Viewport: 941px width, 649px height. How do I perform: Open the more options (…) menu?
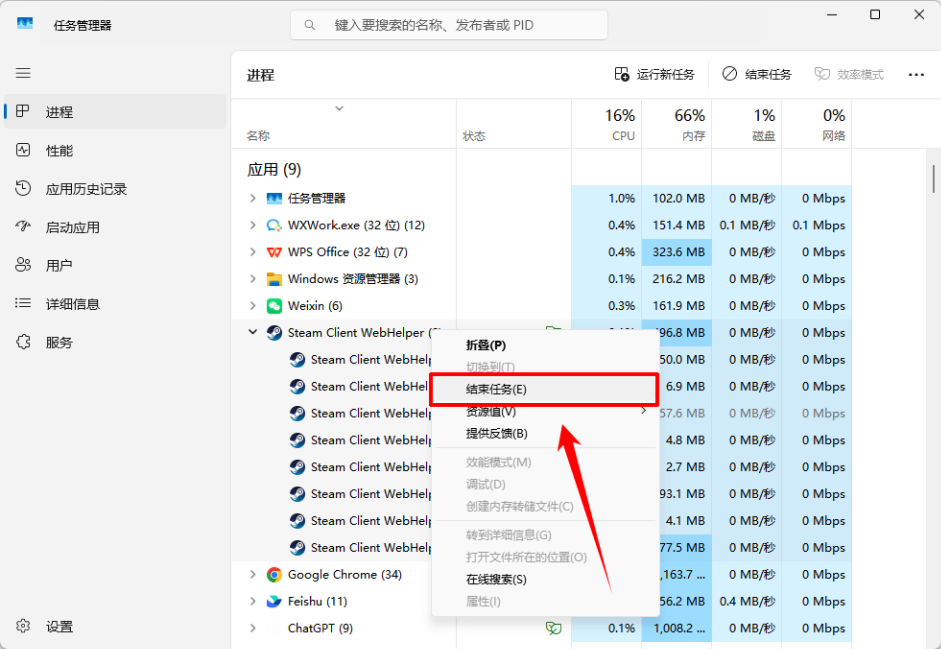916,74
